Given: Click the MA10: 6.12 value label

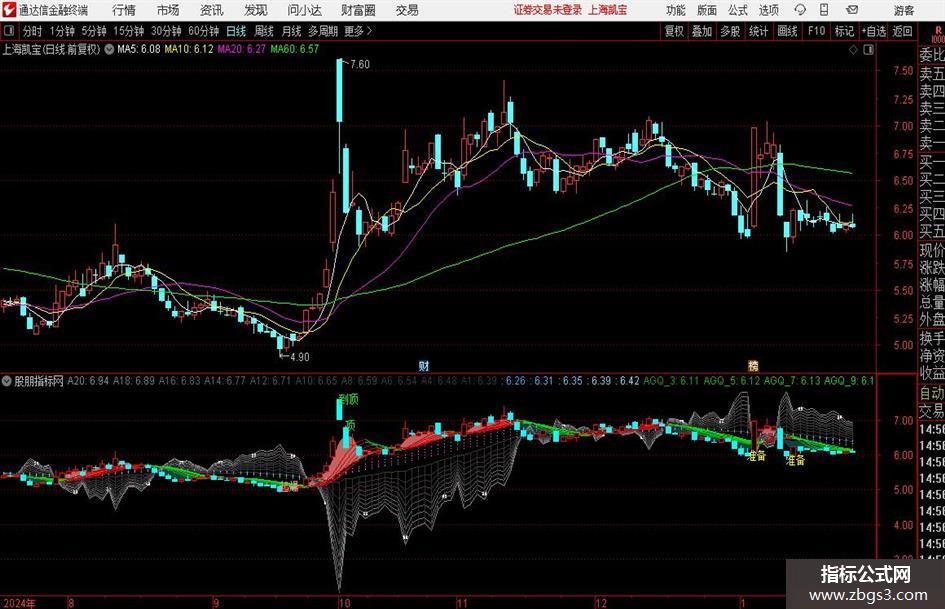Looking at the screenshot, I should coord(189,49).
